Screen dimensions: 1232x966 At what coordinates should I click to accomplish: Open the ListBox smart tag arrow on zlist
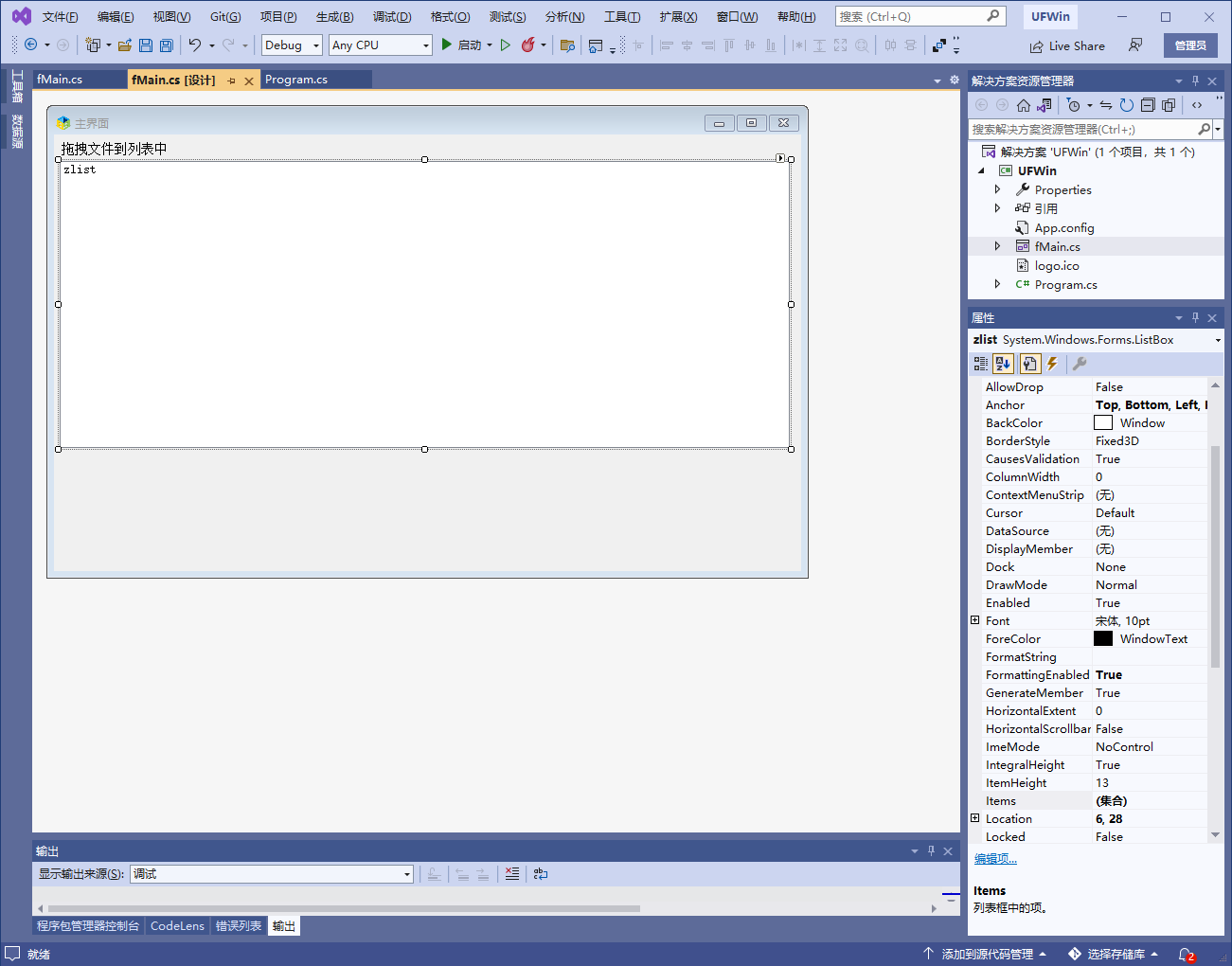tap(780, 158)
